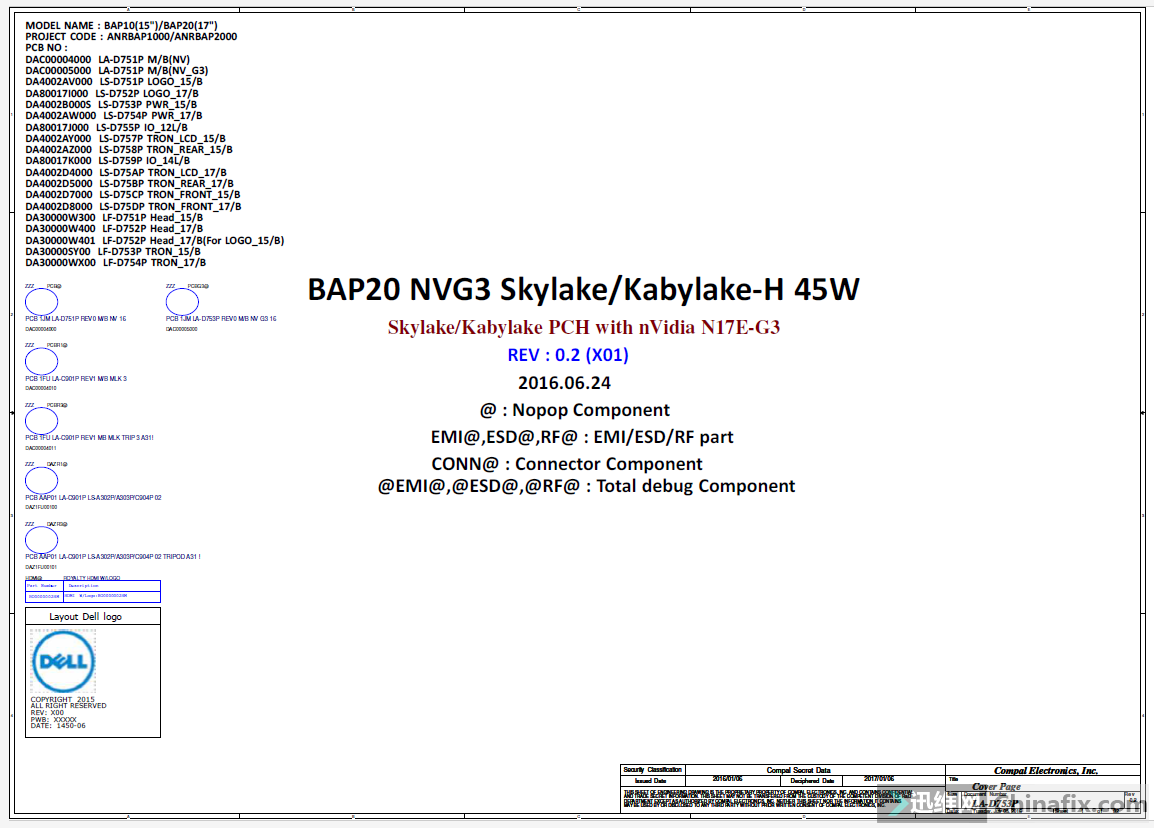
Task: Click "Compal Electronics, Inc." in title block
Action: (1045, 771)
